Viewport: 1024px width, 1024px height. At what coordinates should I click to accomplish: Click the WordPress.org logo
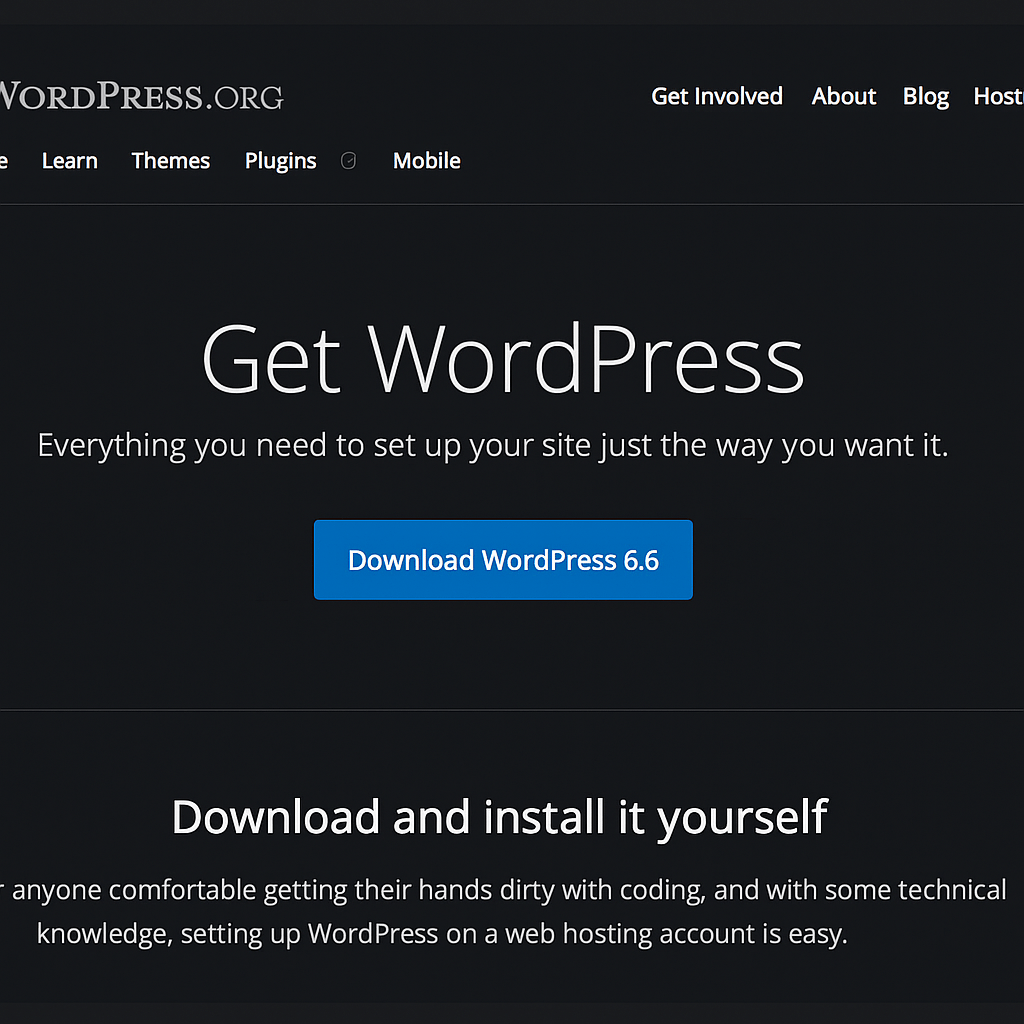[x=140, y=97]
